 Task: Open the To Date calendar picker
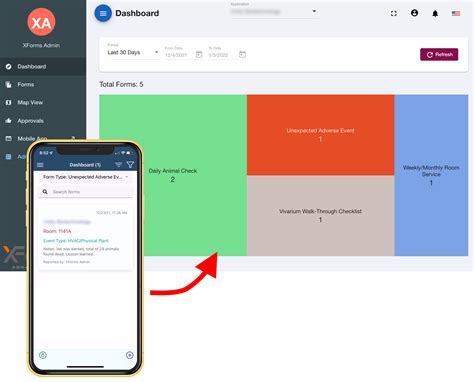click(242, 54)
